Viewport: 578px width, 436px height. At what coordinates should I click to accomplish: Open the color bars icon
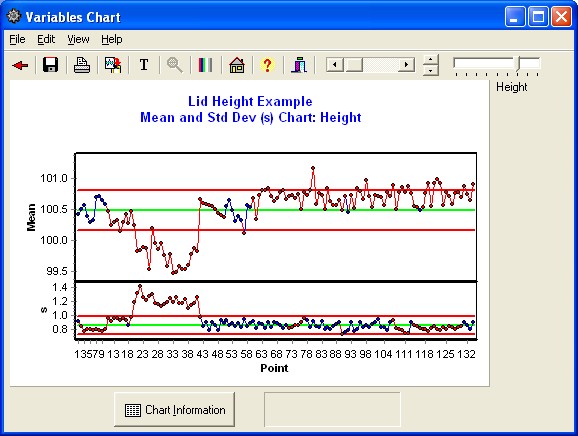(x=205, y=65)
